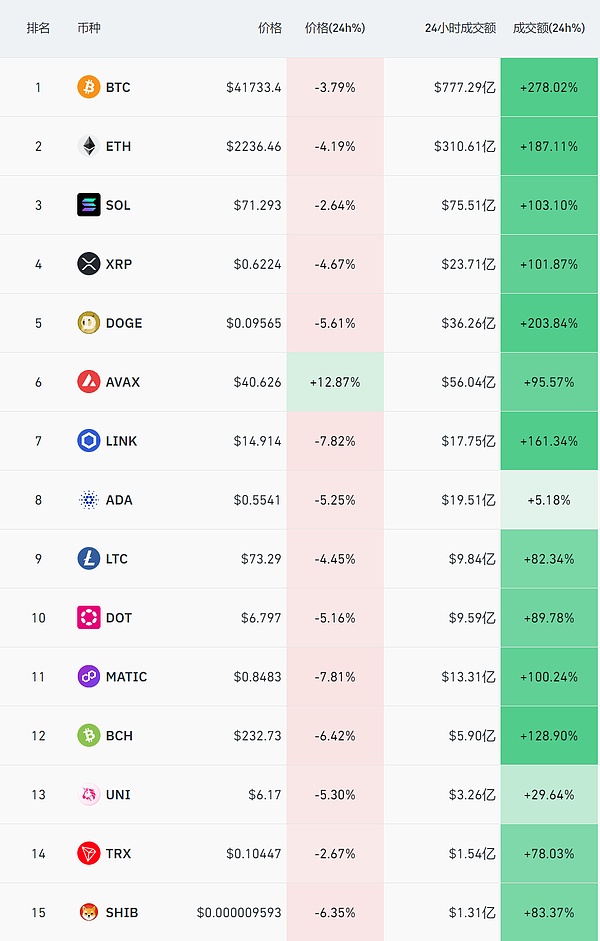Sort by 24小时成交额 column header
600x941 pixels.
(460, 28)
